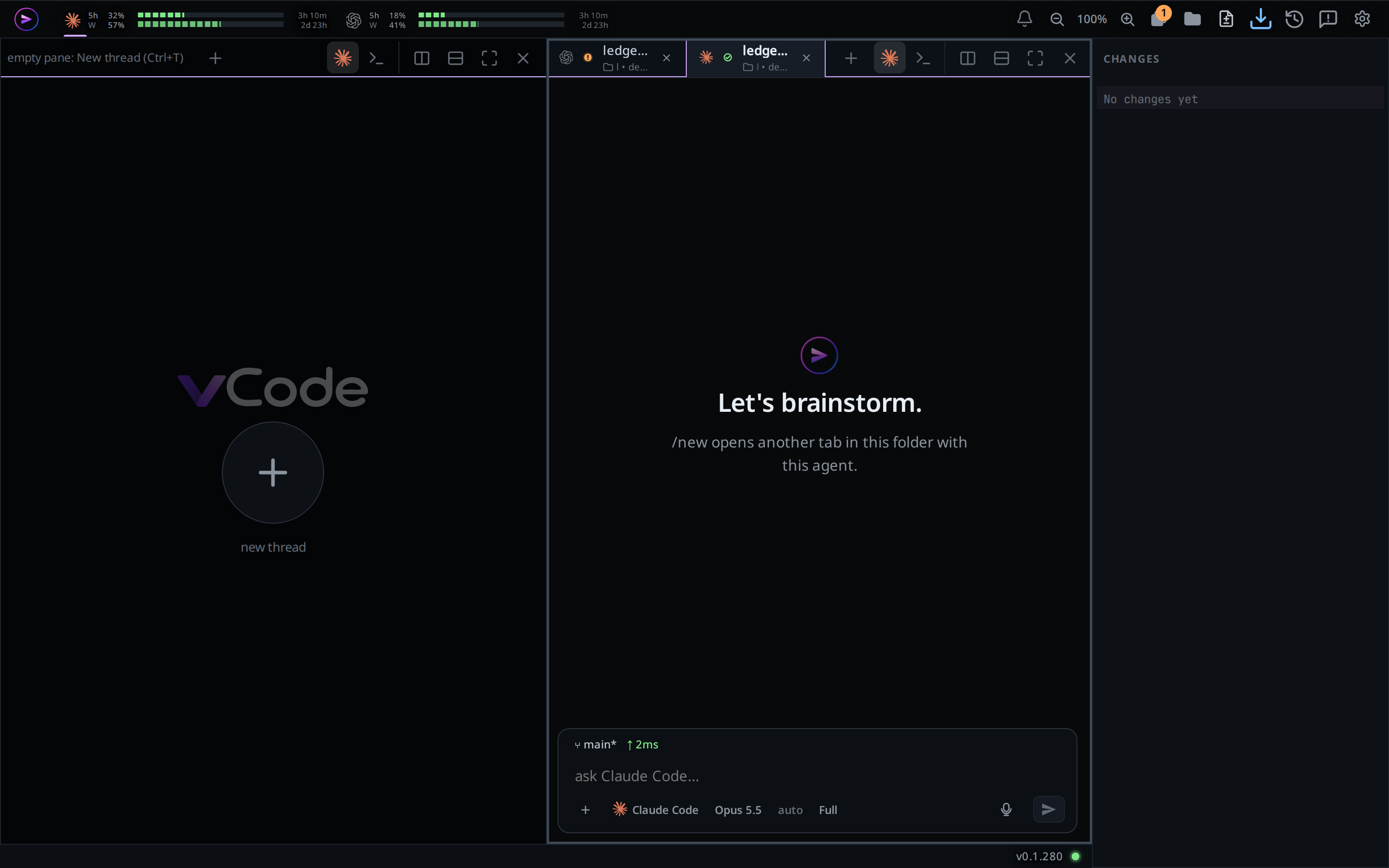1389x868 pixels.
Task: Maximize the right pane fullscreen icon
Action: coord(1035,58)
